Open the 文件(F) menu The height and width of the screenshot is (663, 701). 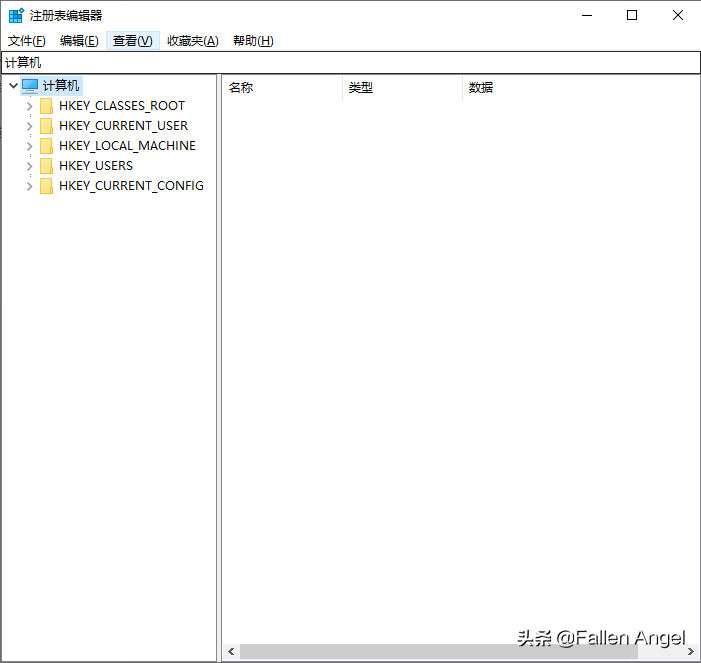coord(27,41)
